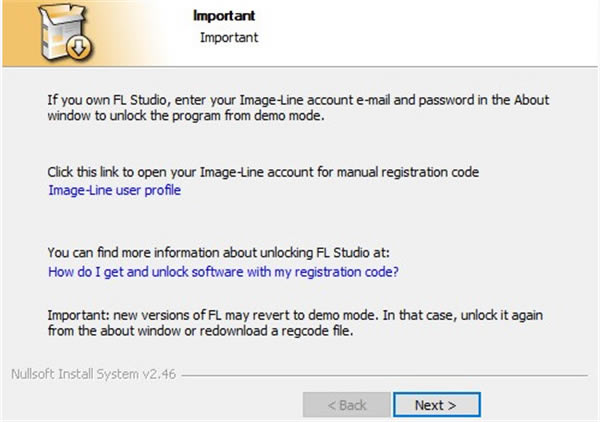Open the Image-Line user profile link

tap(114, 190)
